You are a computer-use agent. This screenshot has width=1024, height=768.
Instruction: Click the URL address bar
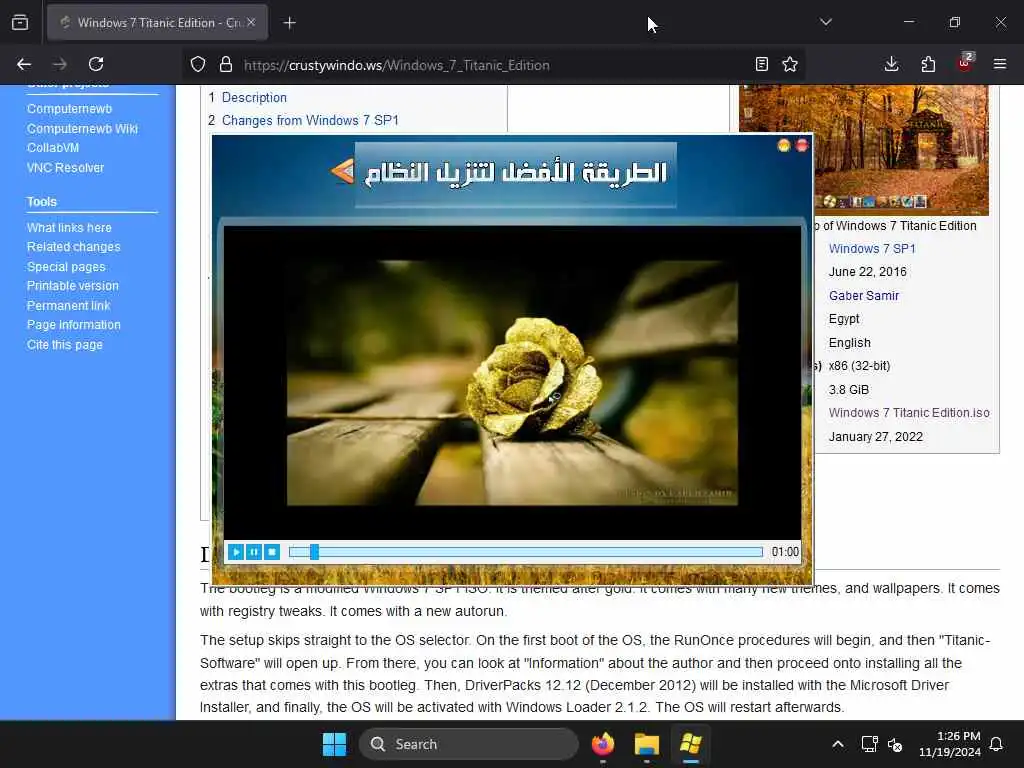493,65
